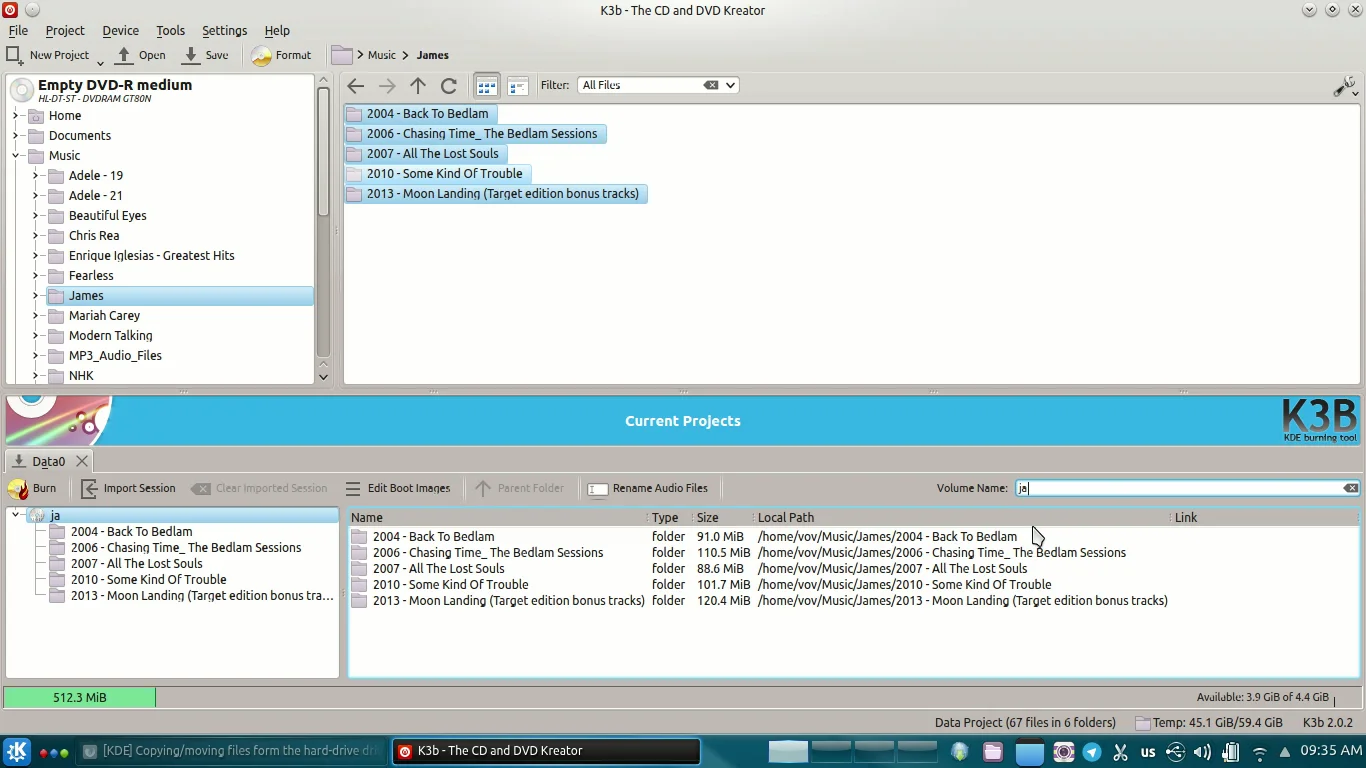
Task: Click the Open project toolbar button
Action: point(141,55)
